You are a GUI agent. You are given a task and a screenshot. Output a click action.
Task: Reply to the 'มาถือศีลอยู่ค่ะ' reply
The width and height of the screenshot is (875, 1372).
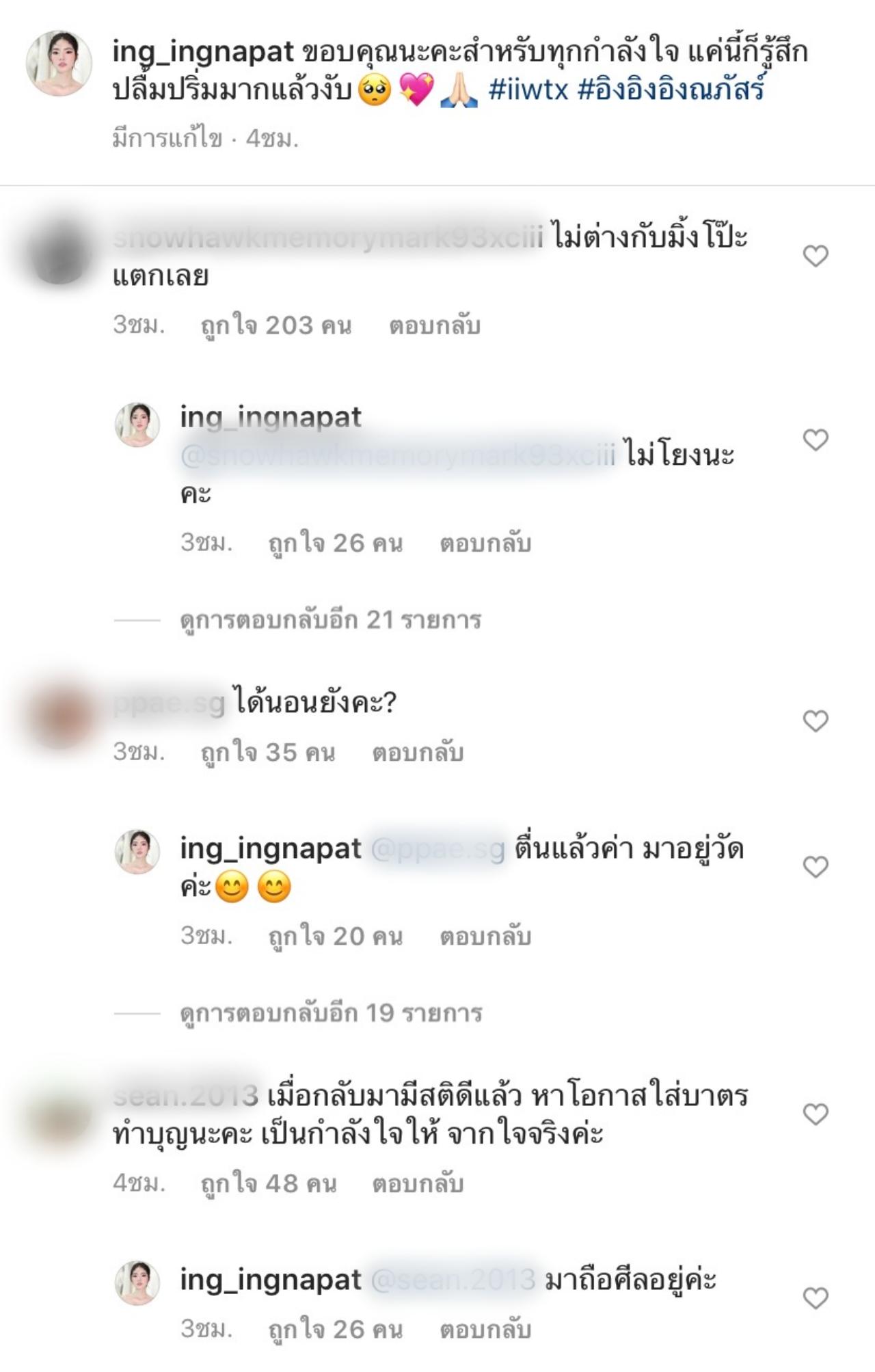485,1330
